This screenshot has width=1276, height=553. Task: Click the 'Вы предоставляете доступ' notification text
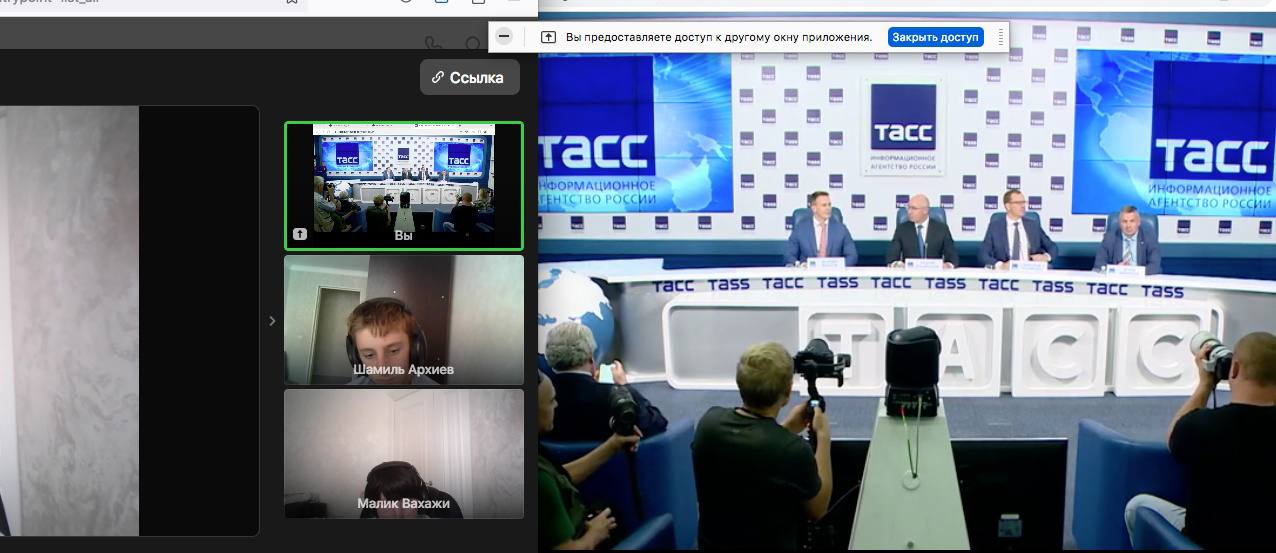click(x=718, y=37)
